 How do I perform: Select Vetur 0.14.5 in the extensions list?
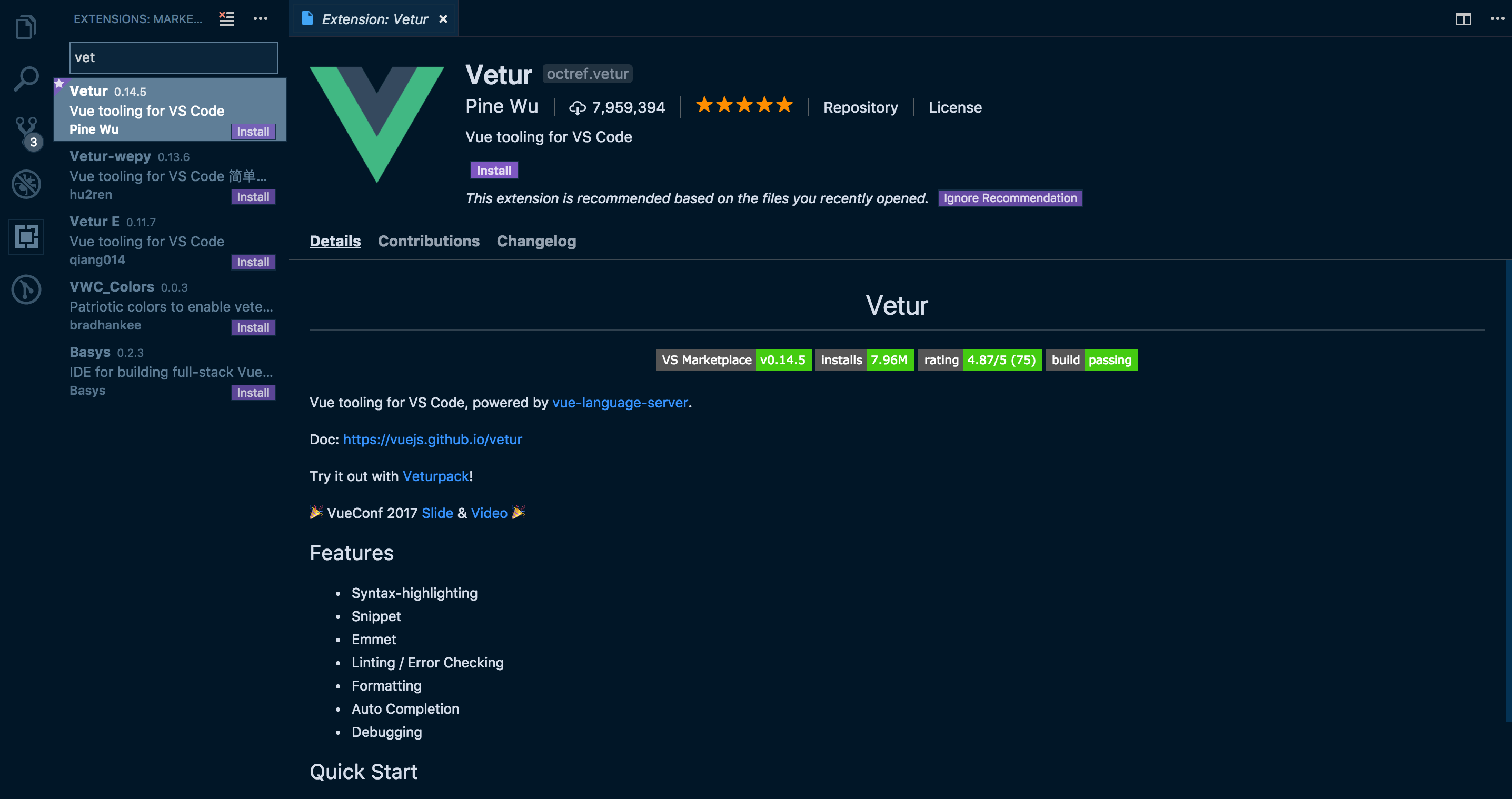coord(170,109)
